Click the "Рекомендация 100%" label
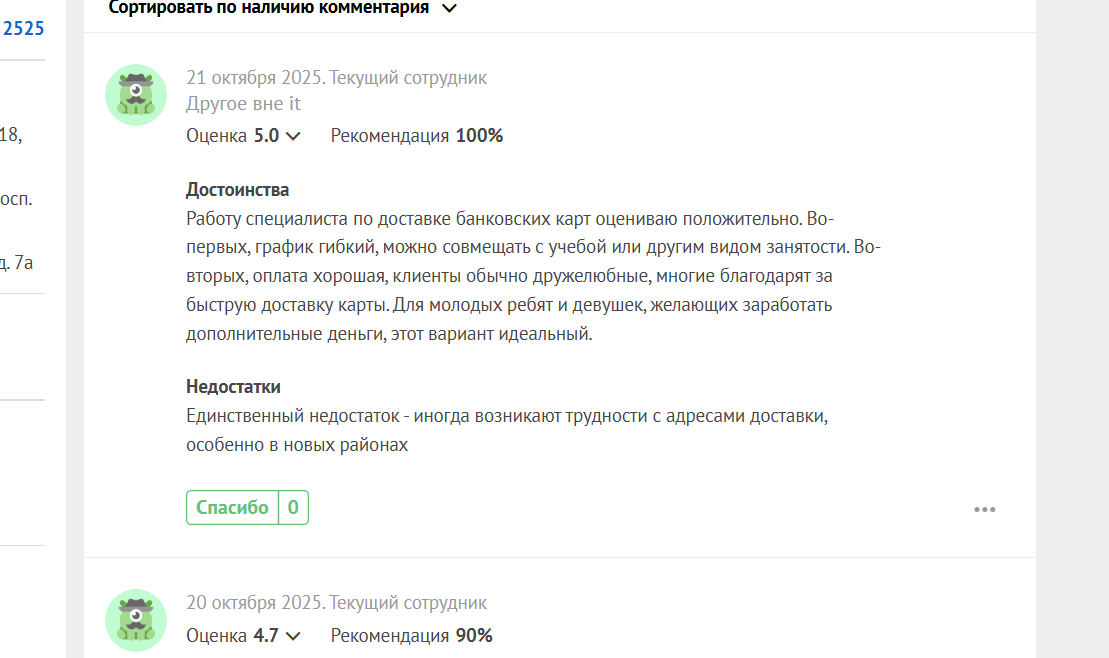 tap(416, 136)
